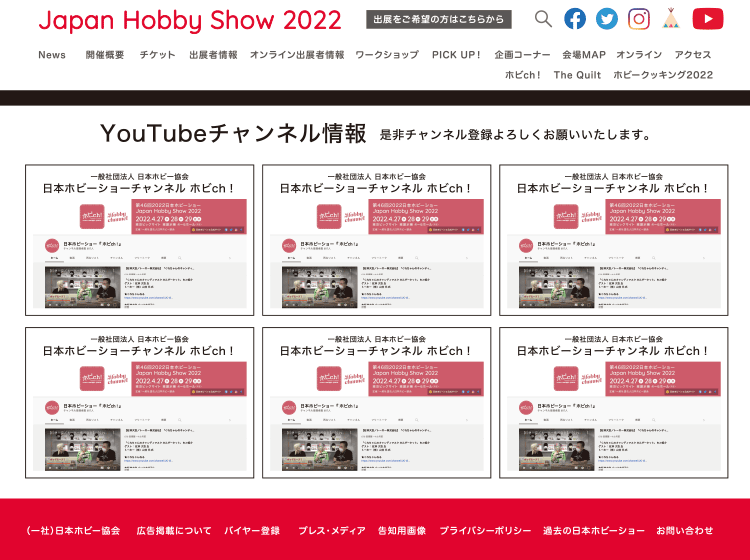Go to ホビch! in the navigation
This screenshot has width=750, height=560.
[523, 75]
